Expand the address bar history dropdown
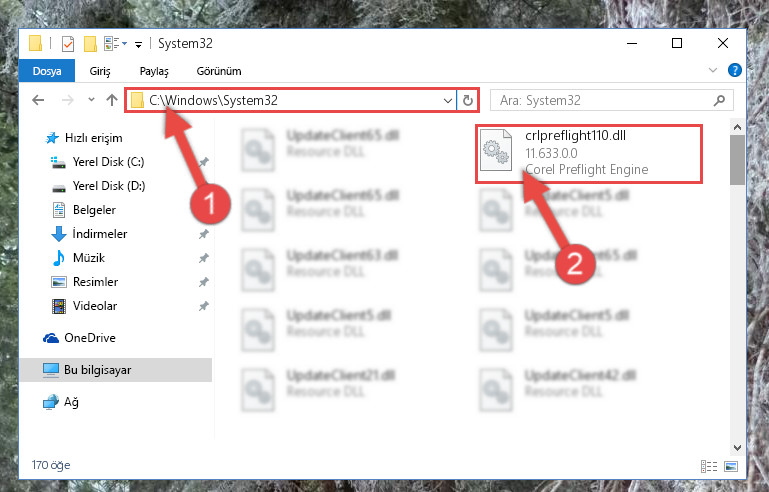Viewport: 769px width, 492px height. pos(447,101)
